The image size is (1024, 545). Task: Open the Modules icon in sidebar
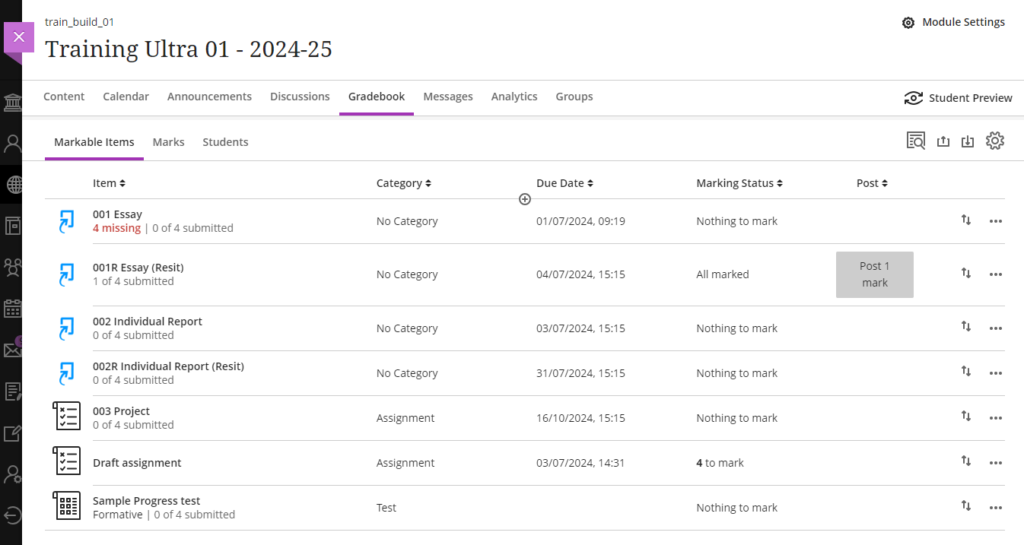(x=12, y=226)
